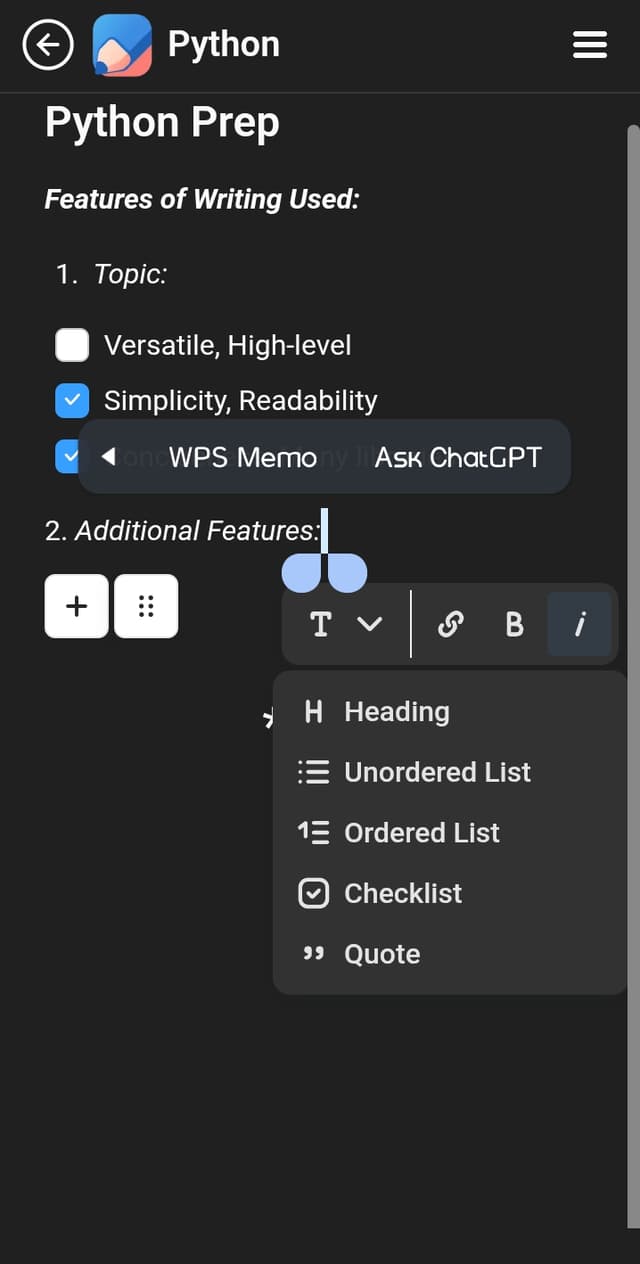This screenshot has width=640, height=1264.
Task: Choose Unordered List in the menu
Action: click(x=436, y=772)
